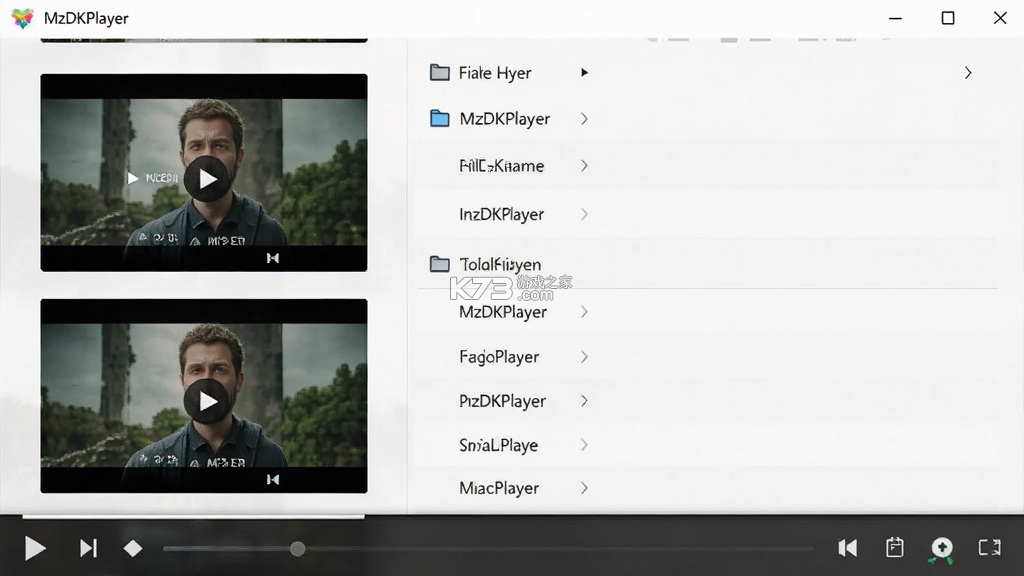Expand the FagoPlayer row chevron

pyautogui.click(x=584, y=357)
